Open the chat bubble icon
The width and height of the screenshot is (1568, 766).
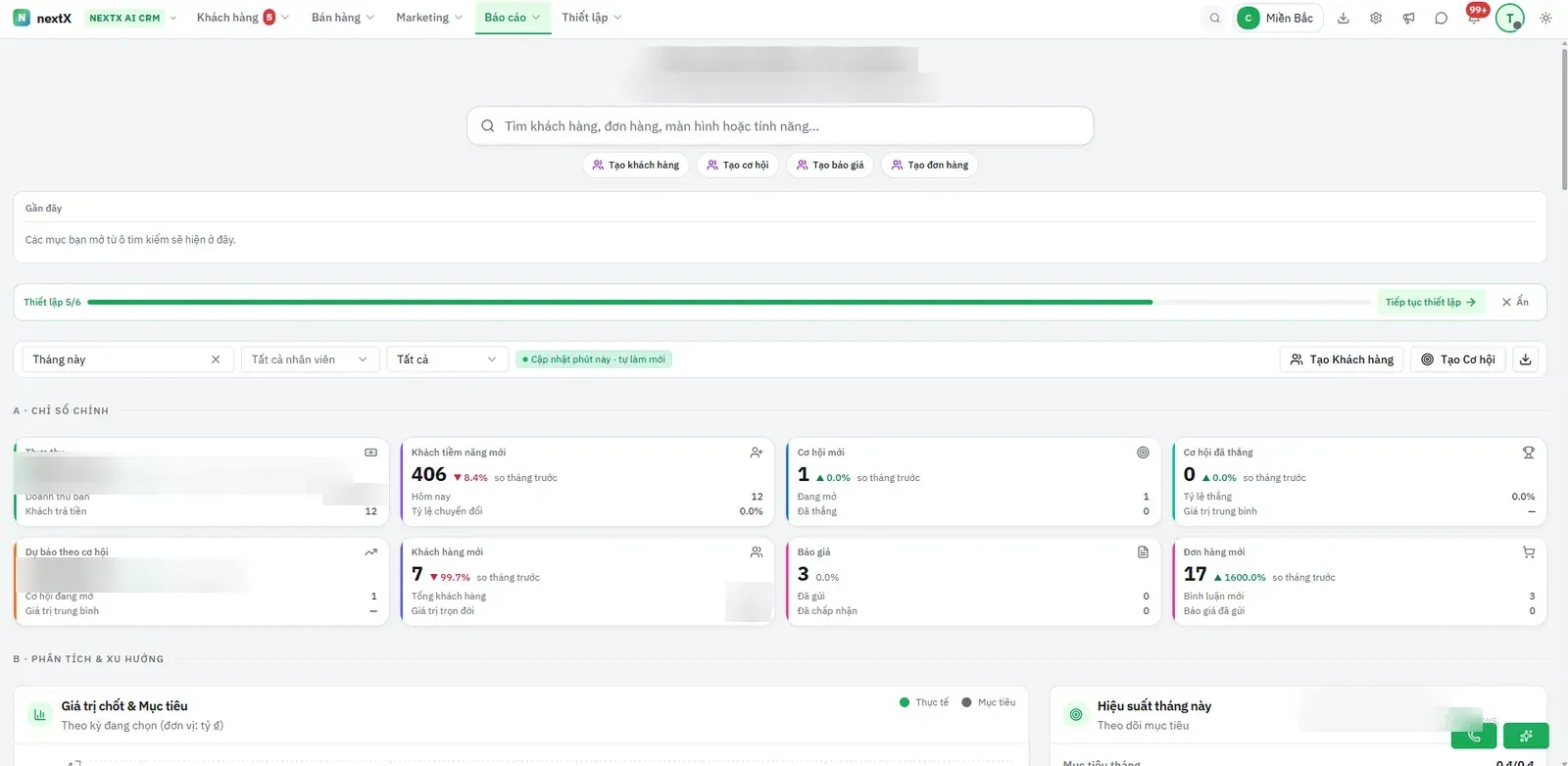pos(1441,18)
